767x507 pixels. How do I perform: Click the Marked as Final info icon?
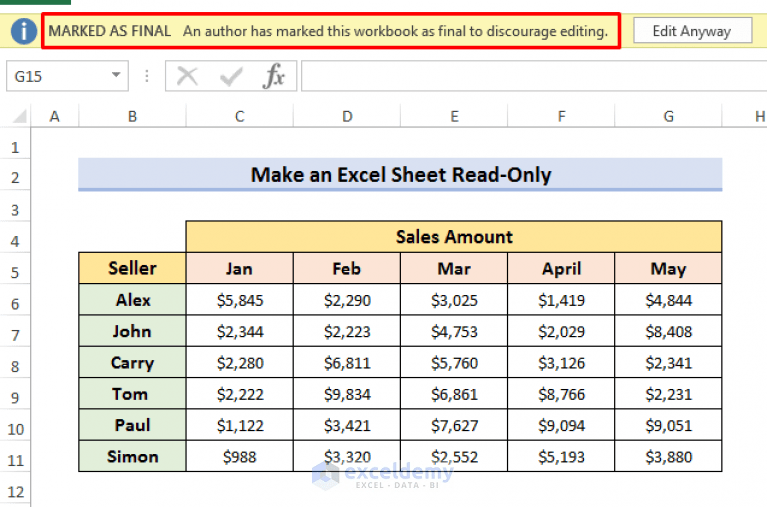coord(23,31)
